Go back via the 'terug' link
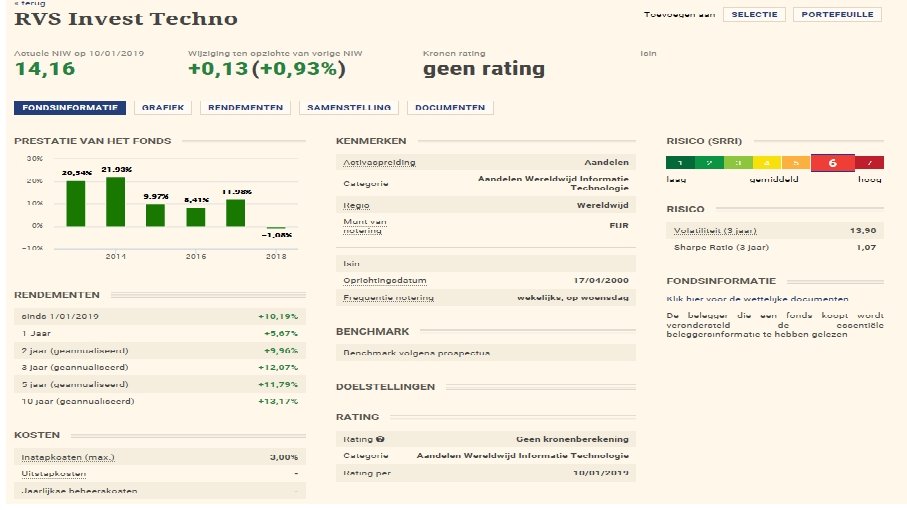Viewport: 907px width, 510px height. 30,3
